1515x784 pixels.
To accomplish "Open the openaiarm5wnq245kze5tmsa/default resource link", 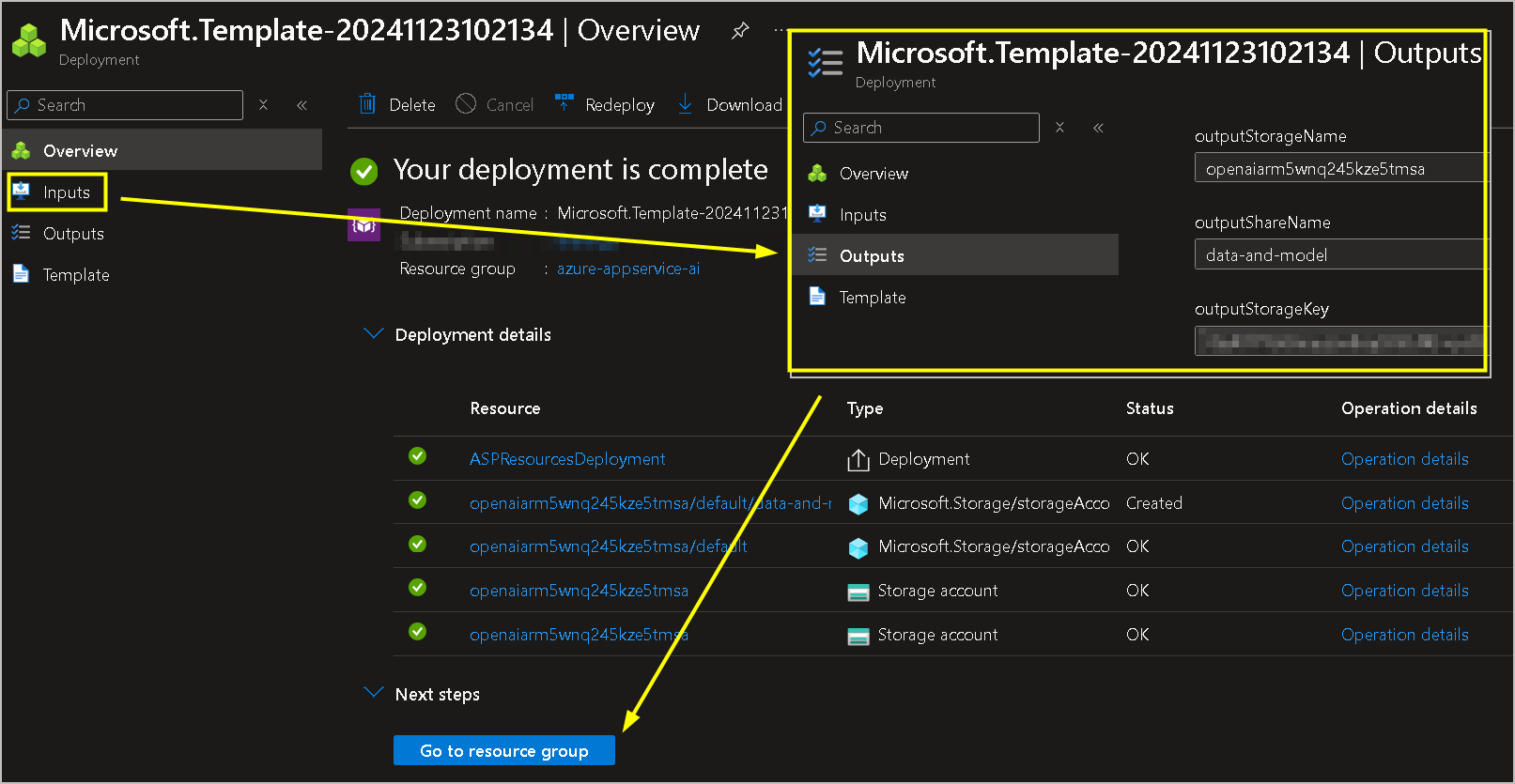I will pos(609,546).
